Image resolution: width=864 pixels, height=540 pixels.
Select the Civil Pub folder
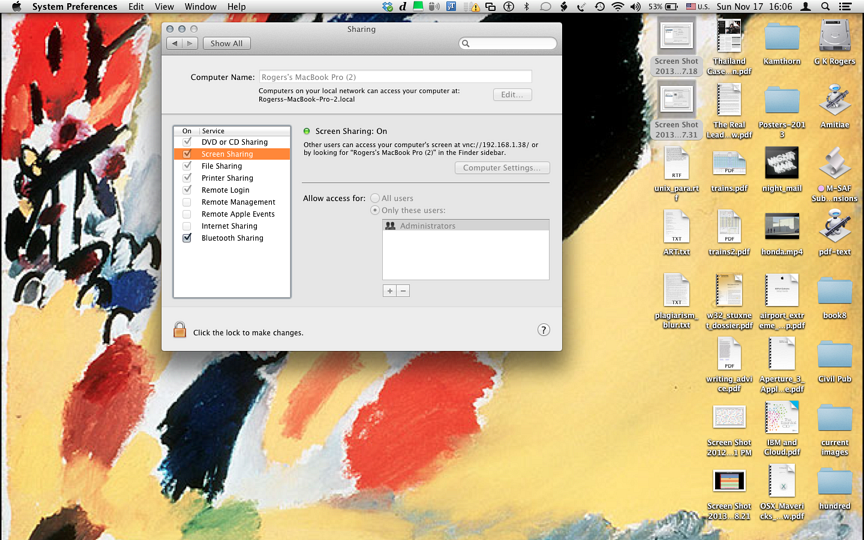tap(835, 354)
